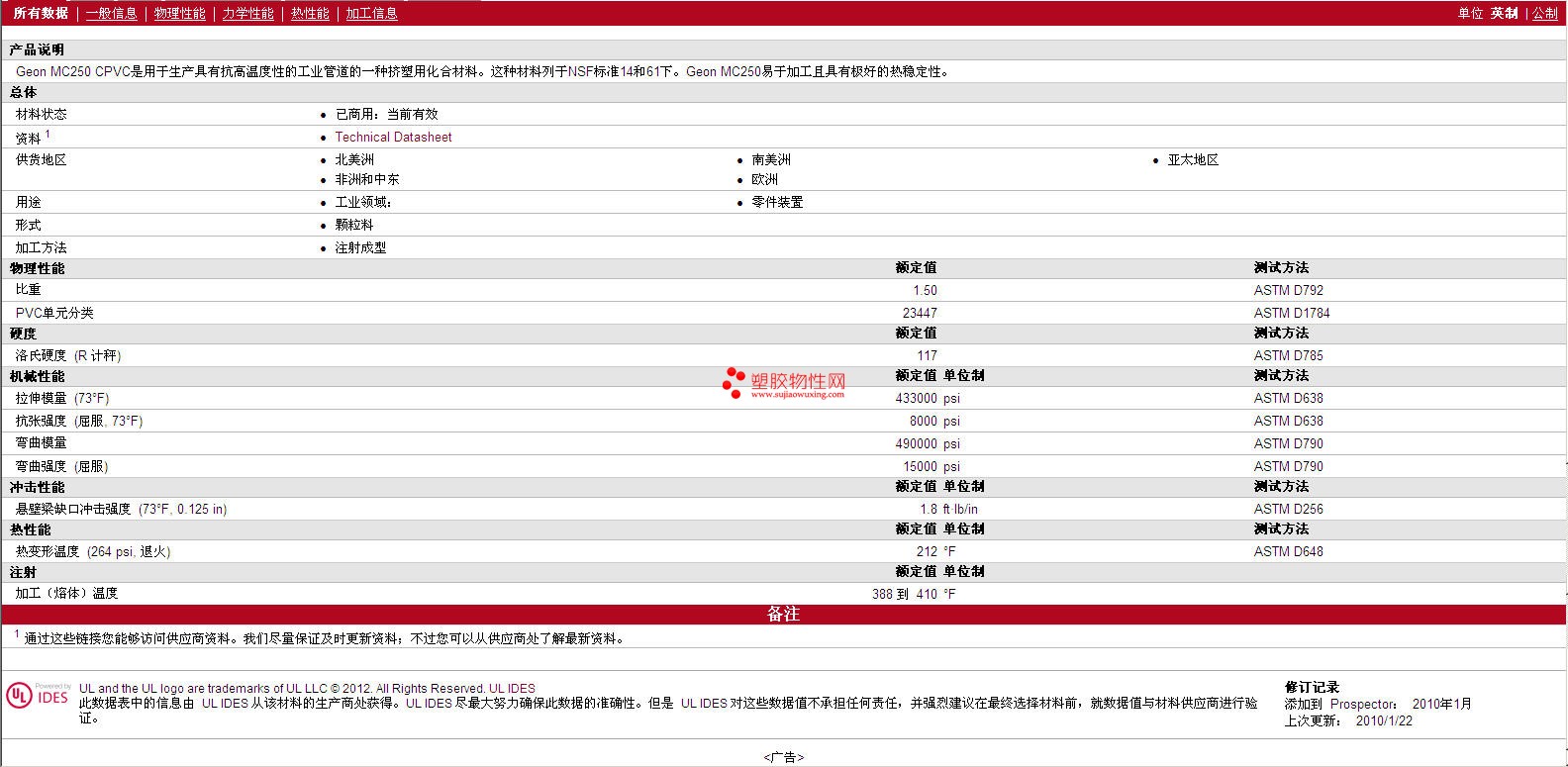Click ASTM D638 in the 拉伸模量 row
The width and height of the screenshot is (1568, 767).
[1288, 398]
